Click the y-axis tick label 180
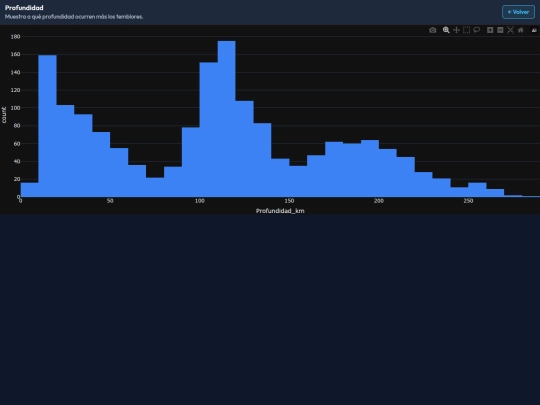 15,37
